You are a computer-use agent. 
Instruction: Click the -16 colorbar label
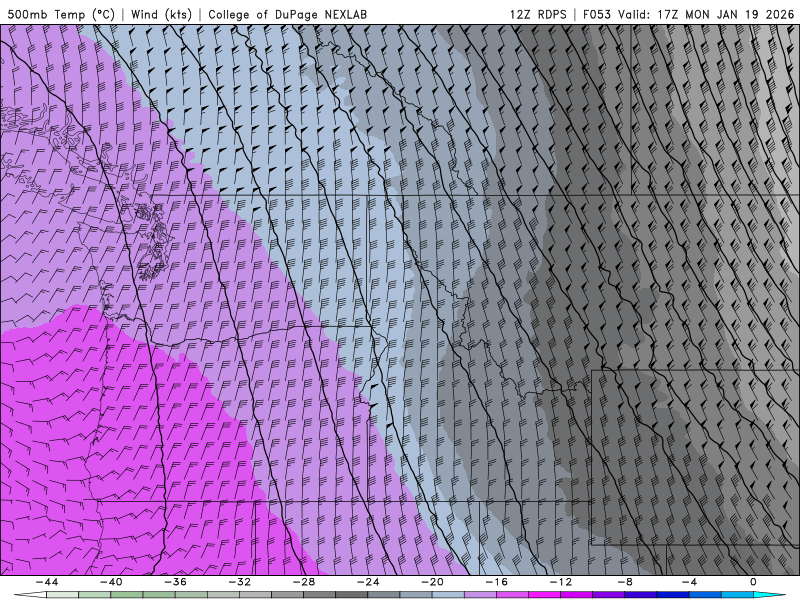point(496,582)
